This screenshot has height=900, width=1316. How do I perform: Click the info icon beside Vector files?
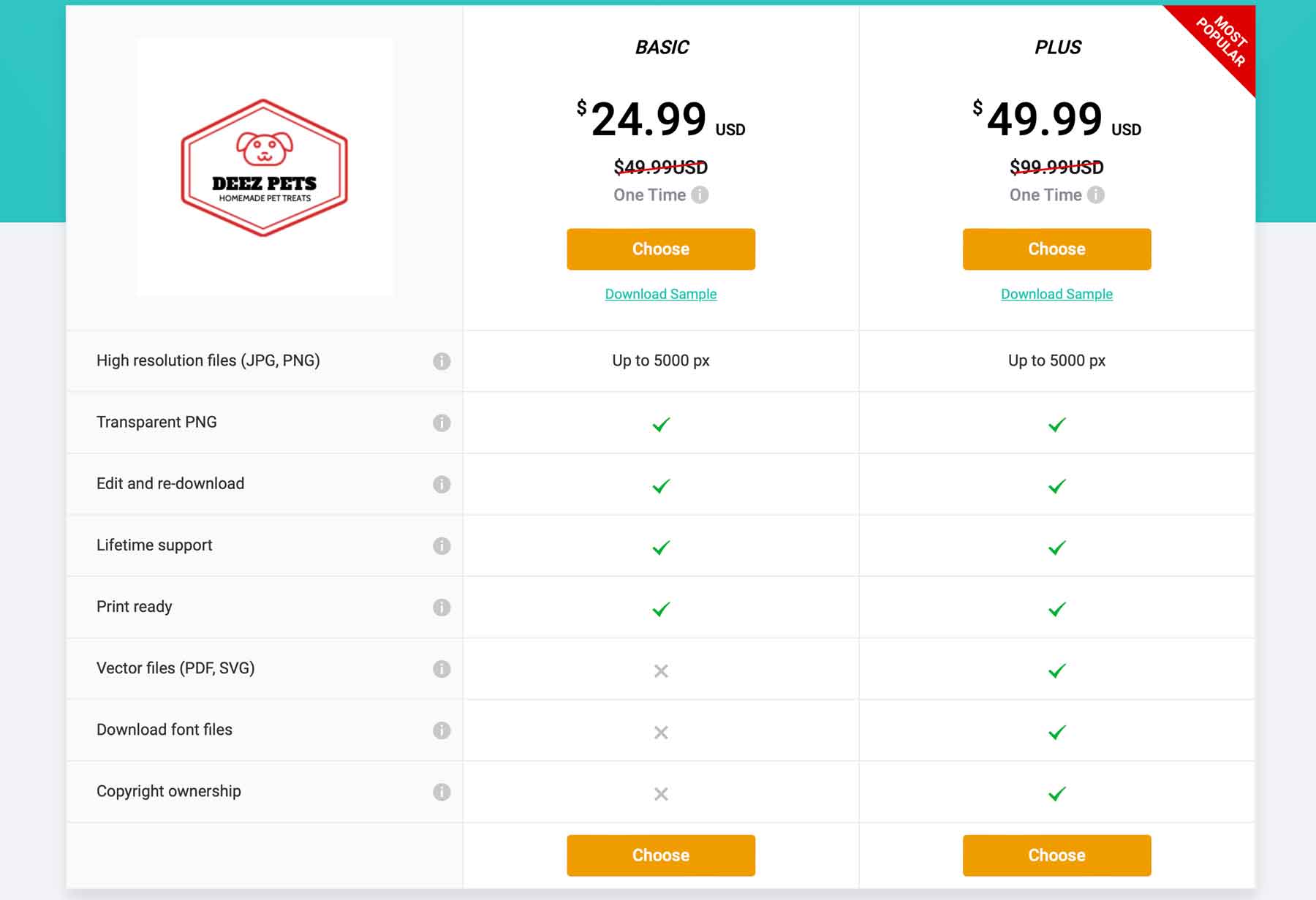(x=441, y=668)
